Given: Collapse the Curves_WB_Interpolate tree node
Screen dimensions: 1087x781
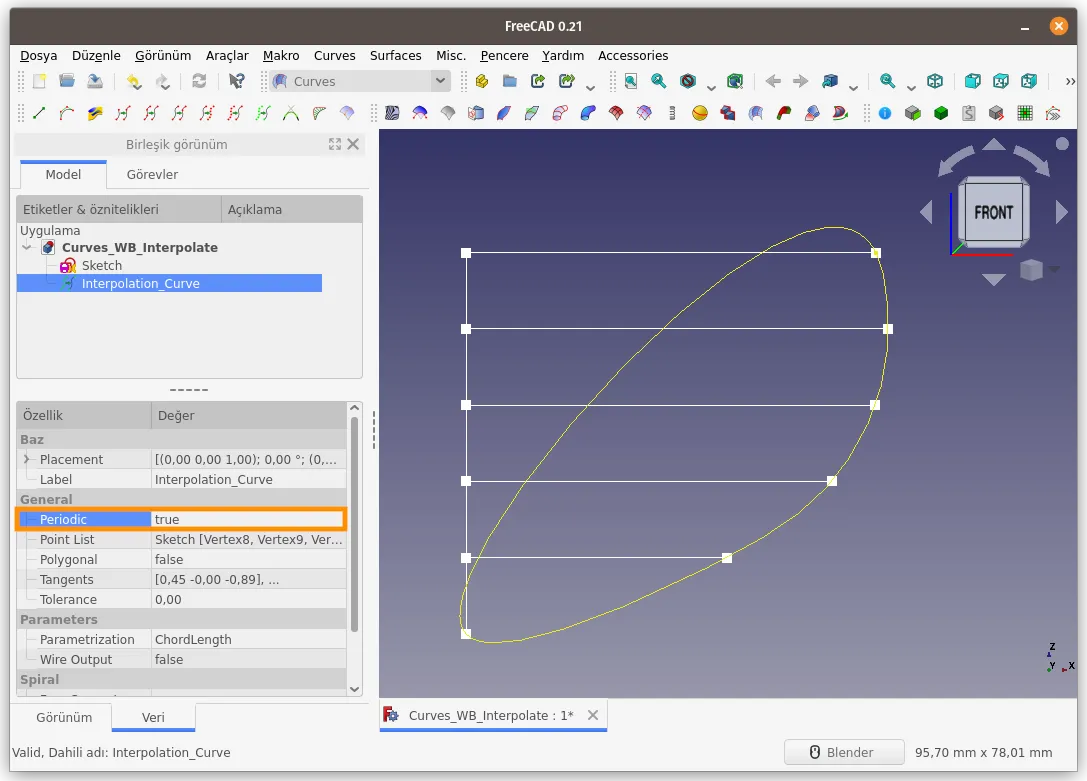Looking at the screenshot, I should 27,247.
